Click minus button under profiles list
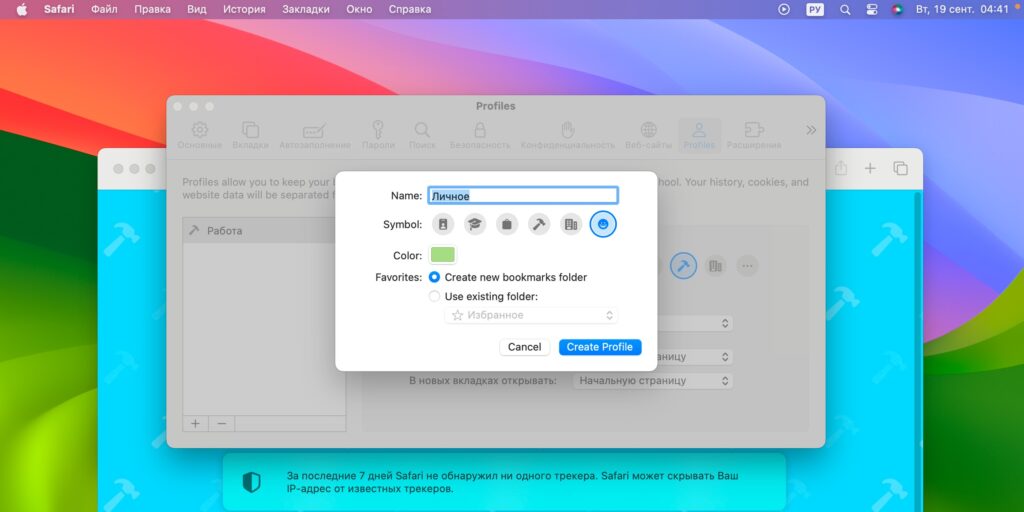 tap(221, 423)
